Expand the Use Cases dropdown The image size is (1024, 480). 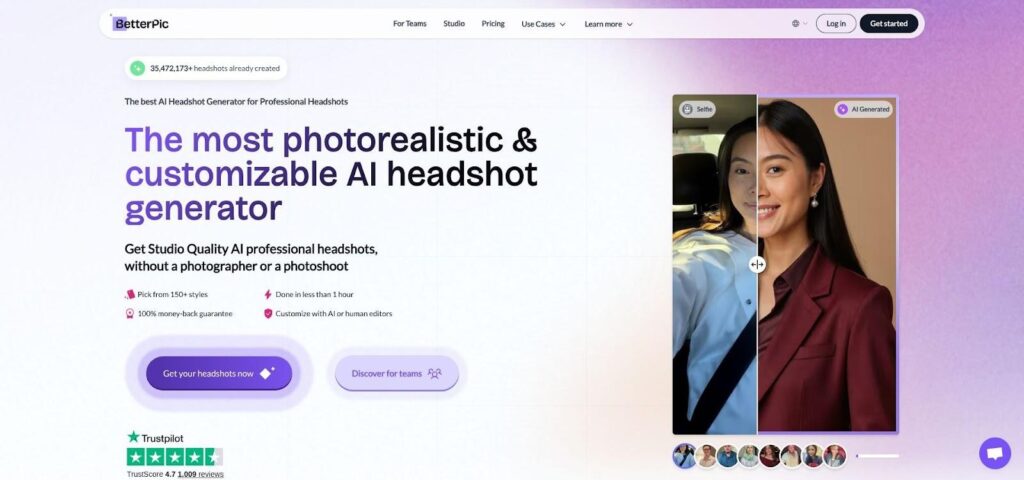point(543,24)
